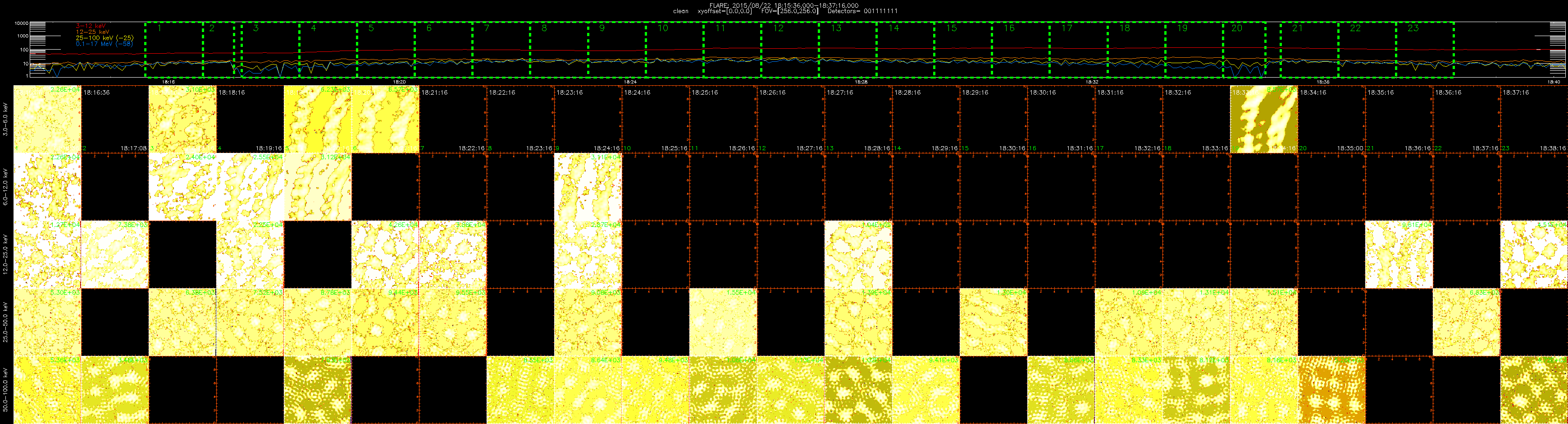Select interval 1 box in the light curve
Image resolution: width=1568 pixels, height=424 pixels.
[x=174, y=49]
